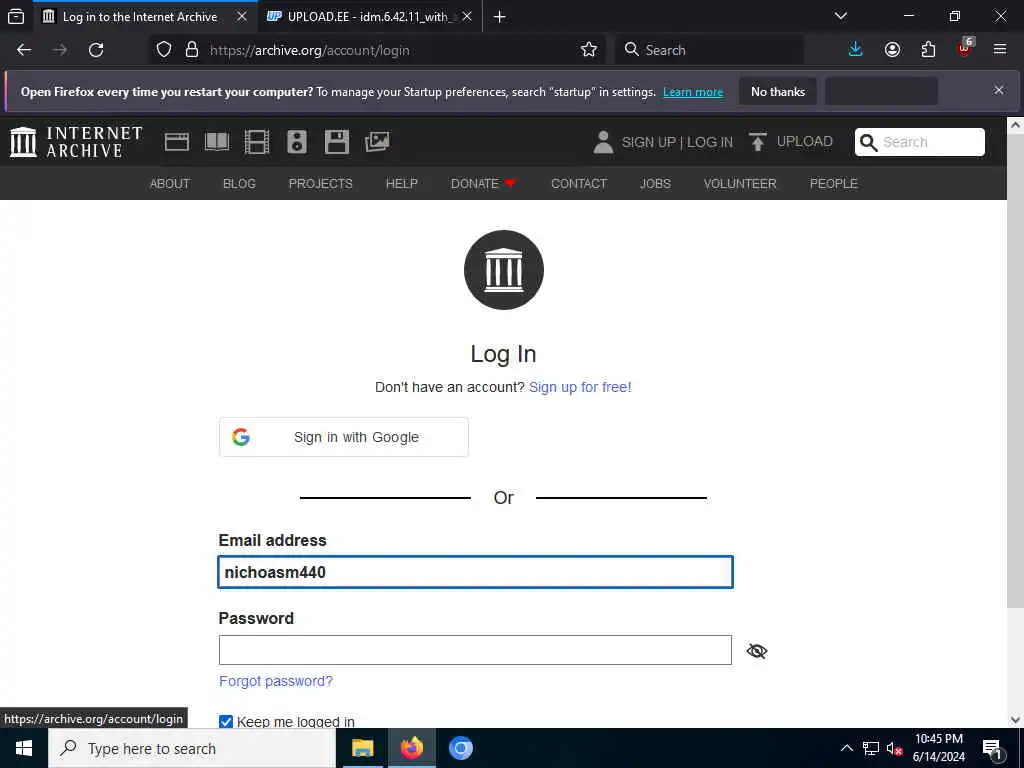Click SIGN UP in the header

click(648, 142)
